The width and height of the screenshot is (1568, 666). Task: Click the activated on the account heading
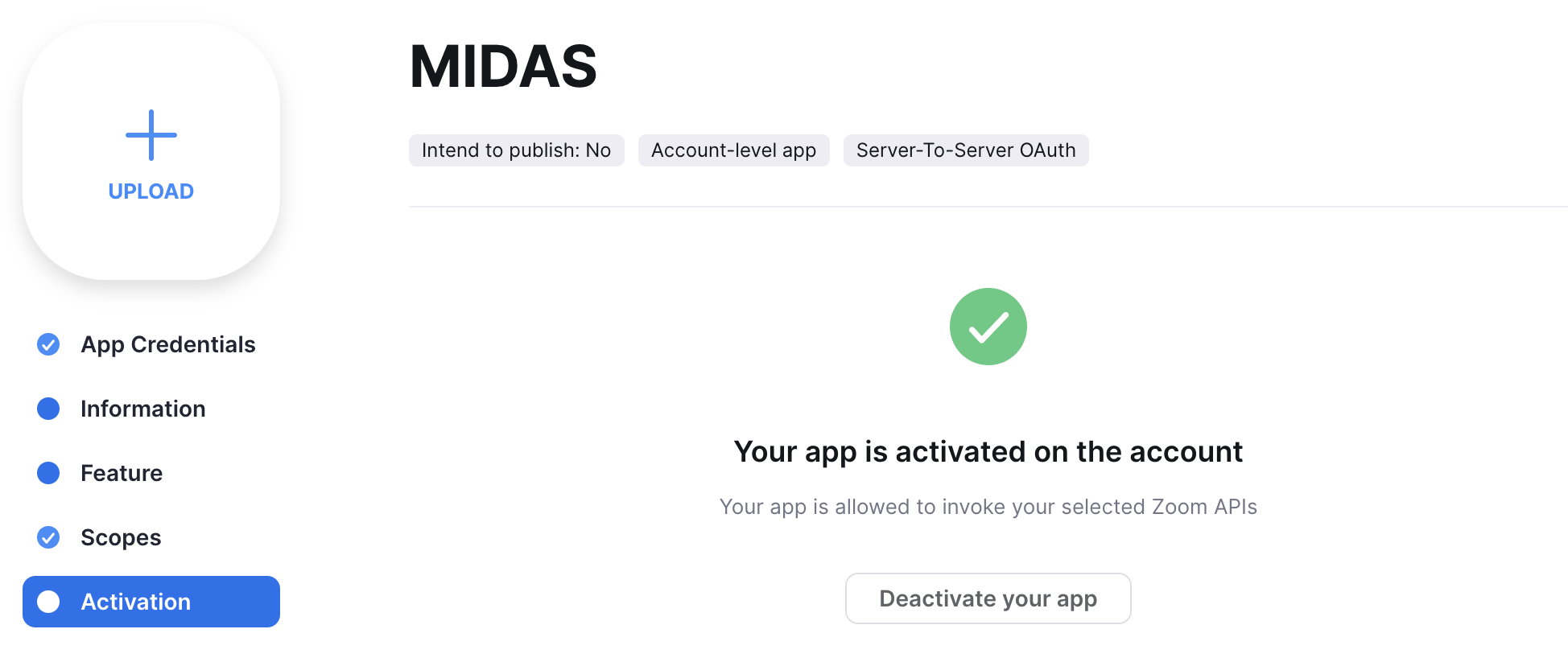[x=988, y=452]
